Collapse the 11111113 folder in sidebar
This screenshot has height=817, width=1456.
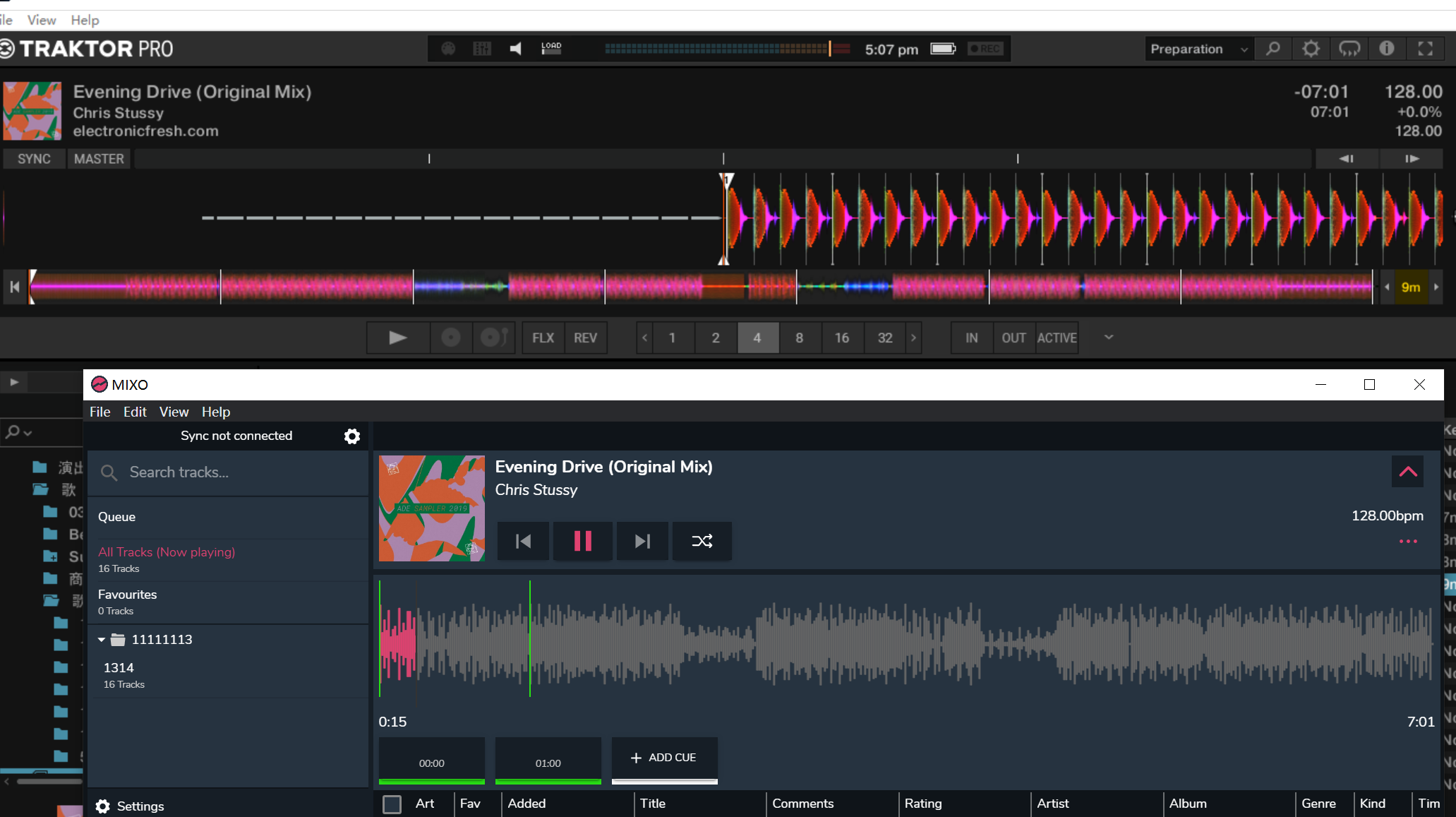[102, 640]
